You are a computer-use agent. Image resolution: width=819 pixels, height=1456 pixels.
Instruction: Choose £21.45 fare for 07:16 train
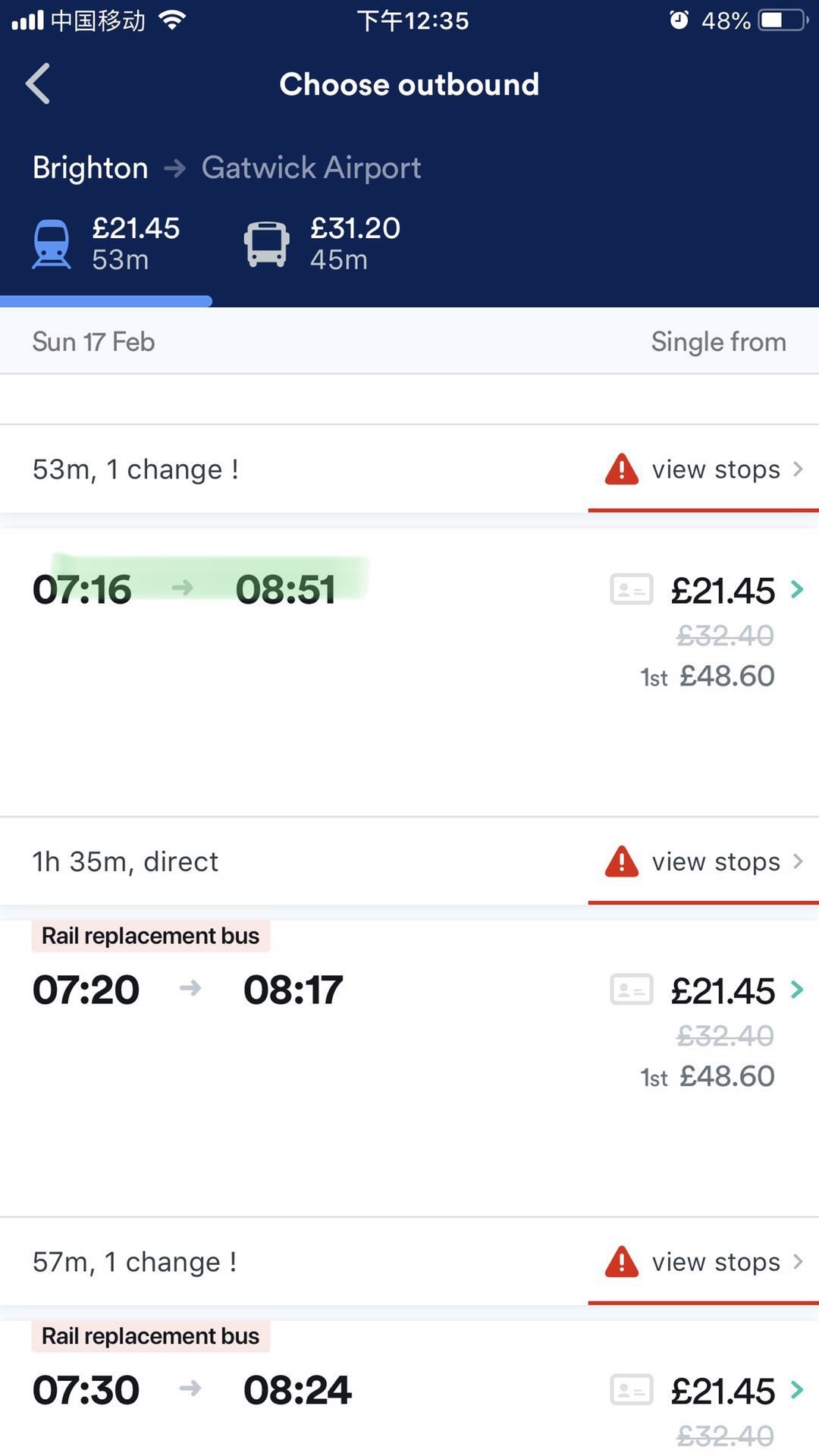[x=723, y=591]
